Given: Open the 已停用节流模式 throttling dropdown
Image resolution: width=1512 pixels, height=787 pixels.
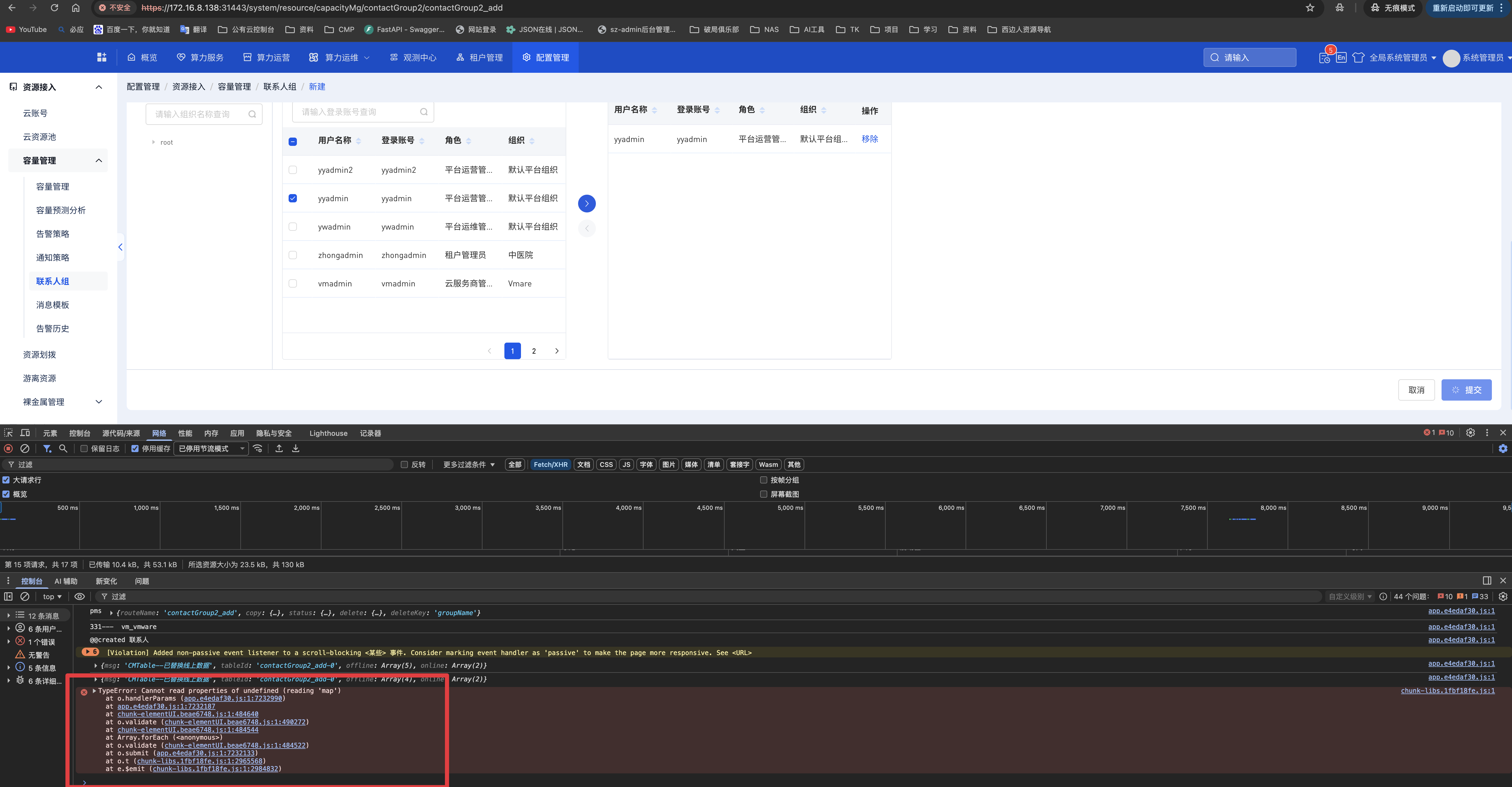Looking at the screenshot, I should (211, 448).
